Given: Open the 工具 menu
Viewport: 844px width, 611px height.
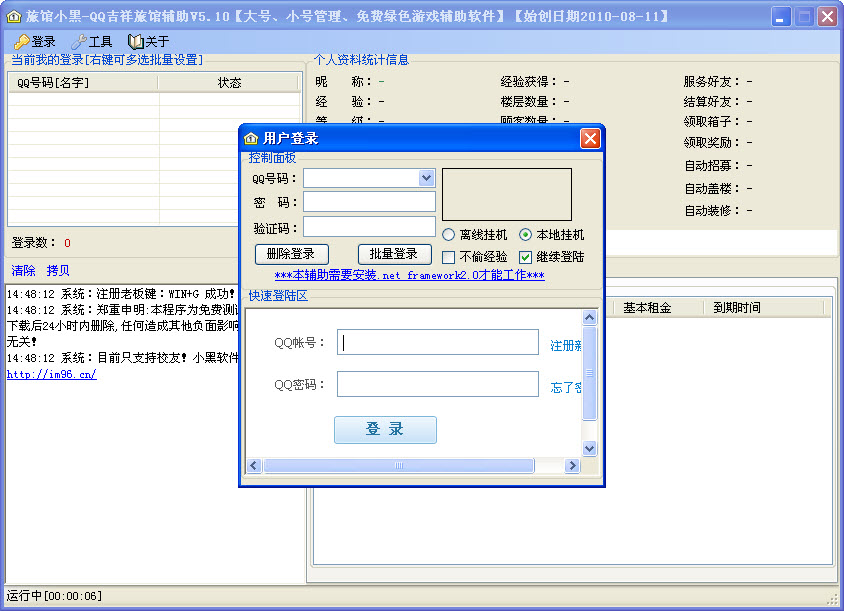Looking at the screenshot, I should point(92,41).
